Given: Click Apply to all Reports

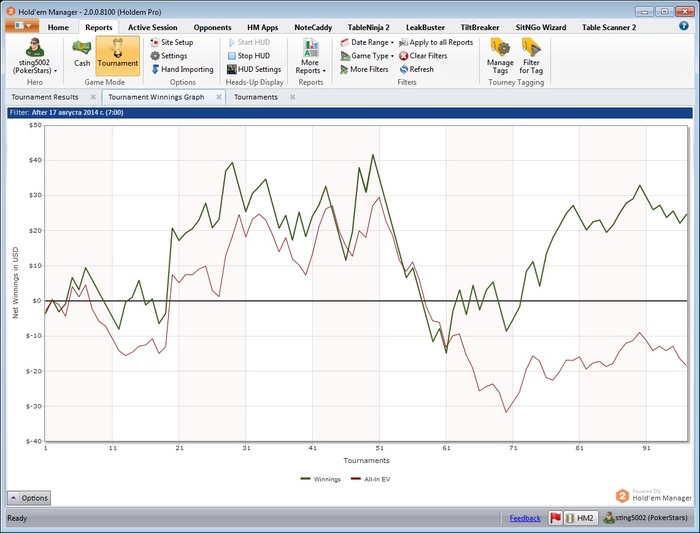Looking at the screenshot, I should 436,42.
